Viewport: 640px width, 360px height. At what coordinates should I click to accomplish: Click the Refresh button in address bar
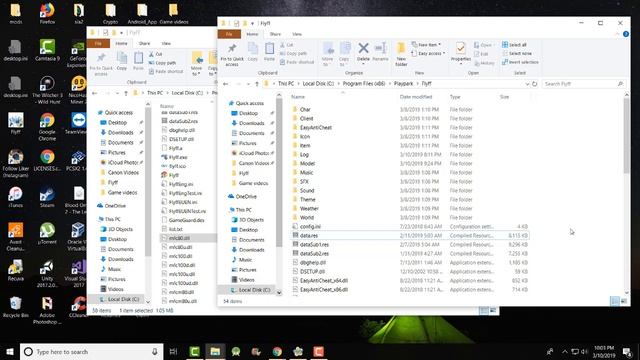click(x=534, y=84)
